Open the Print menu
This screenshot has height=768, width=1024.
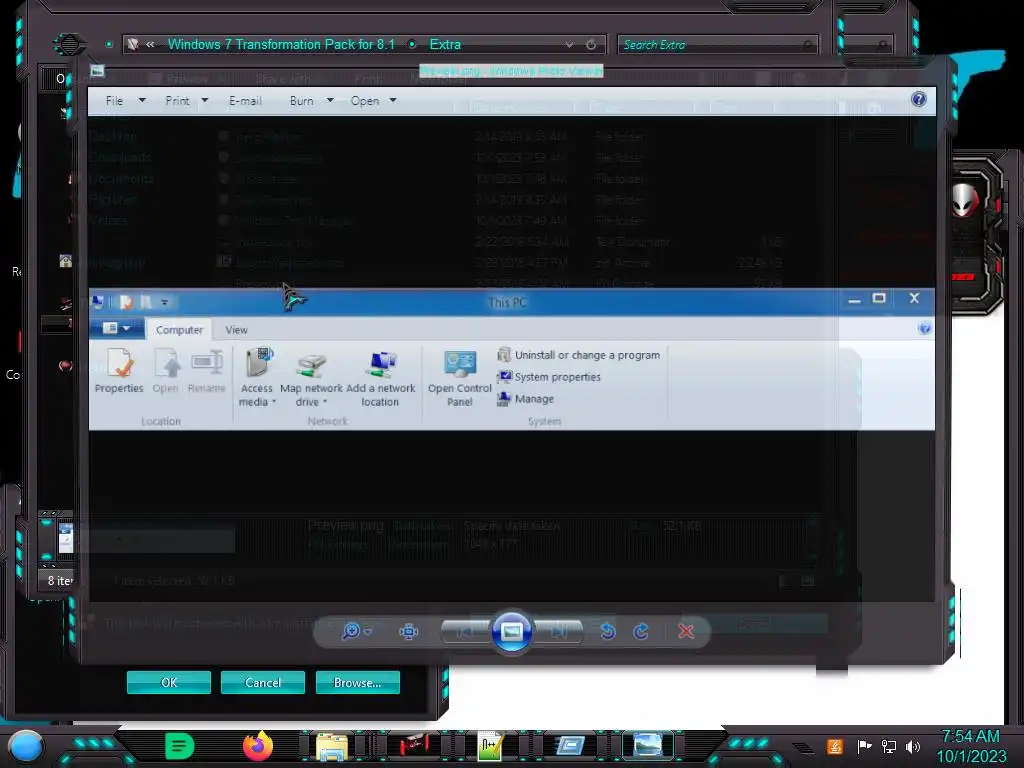(x=177, y=101)
